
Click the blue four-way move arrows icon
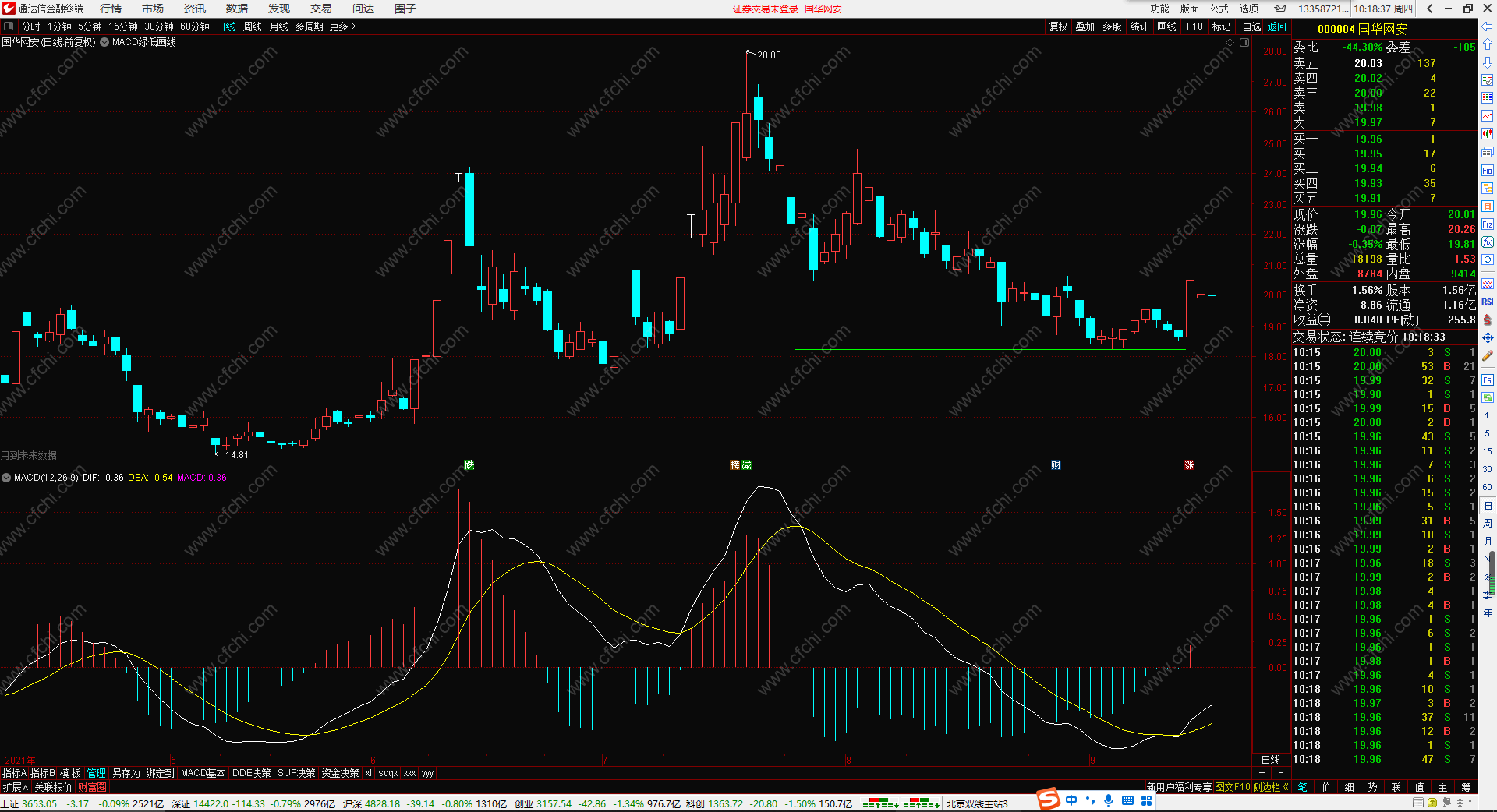[x=1487, y=338]
